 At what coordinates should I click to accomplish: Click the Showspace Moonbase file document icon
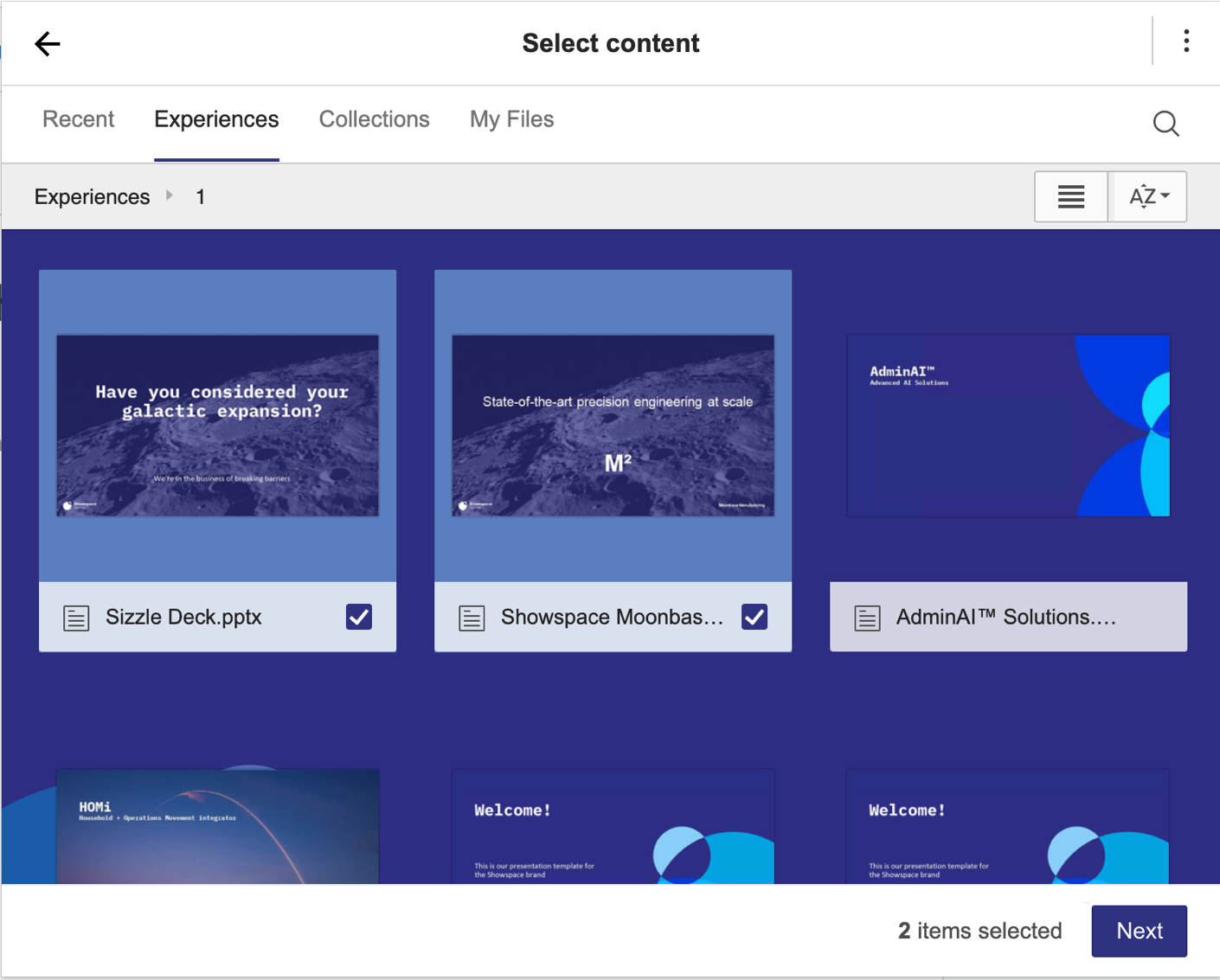tap(472, 618)
